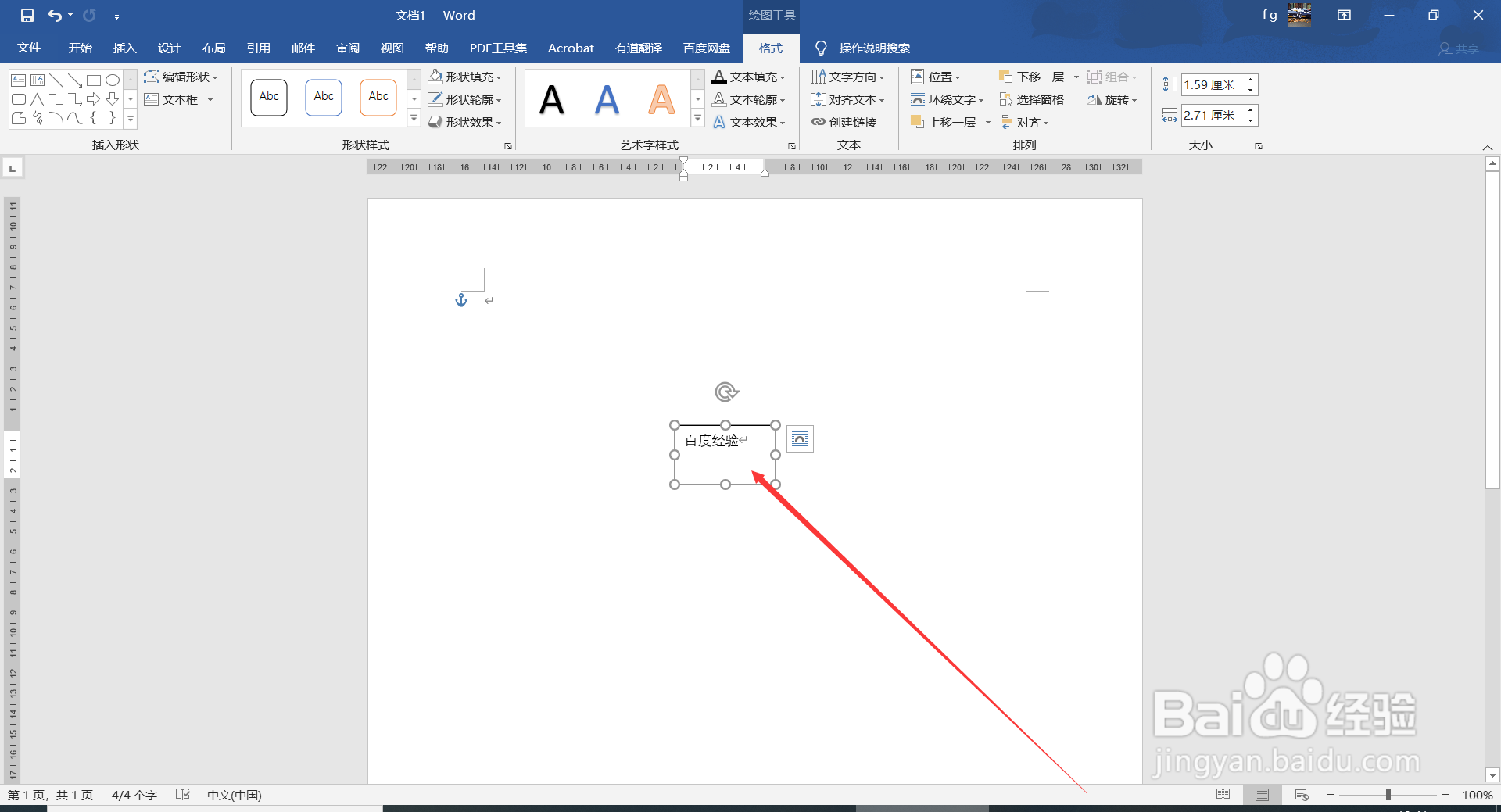Select the isosceles triangle shape
The height and width of the screenshot is (812, 1501).
(x=38, y=99)
